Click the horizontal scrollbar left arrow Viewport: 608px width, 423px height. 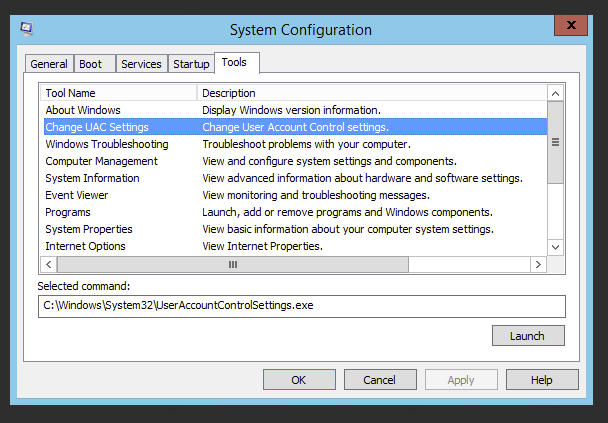(x=48, y=265)
